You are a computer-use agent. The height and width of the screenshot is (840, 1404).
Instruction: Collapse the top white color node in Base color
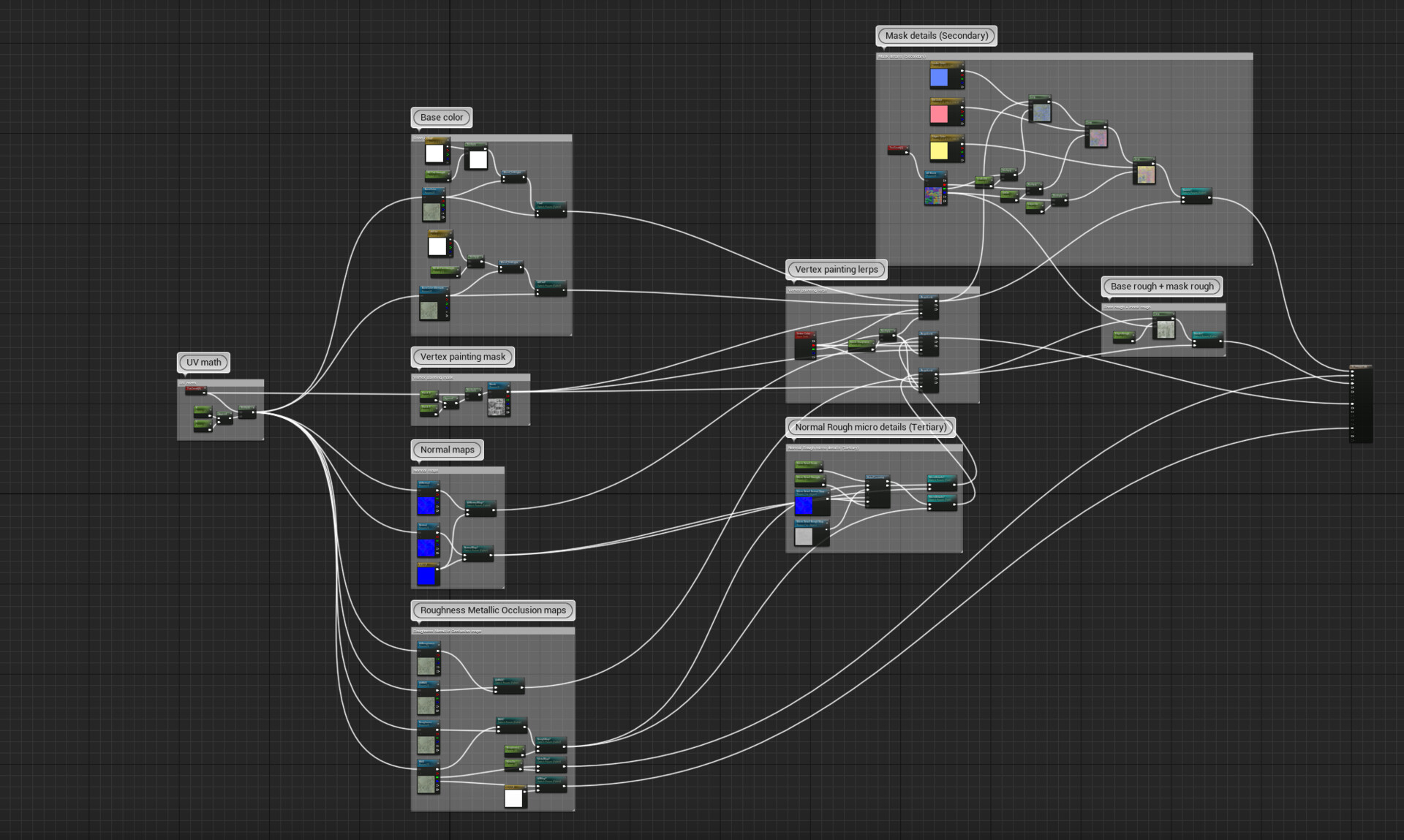coord(447,140)
